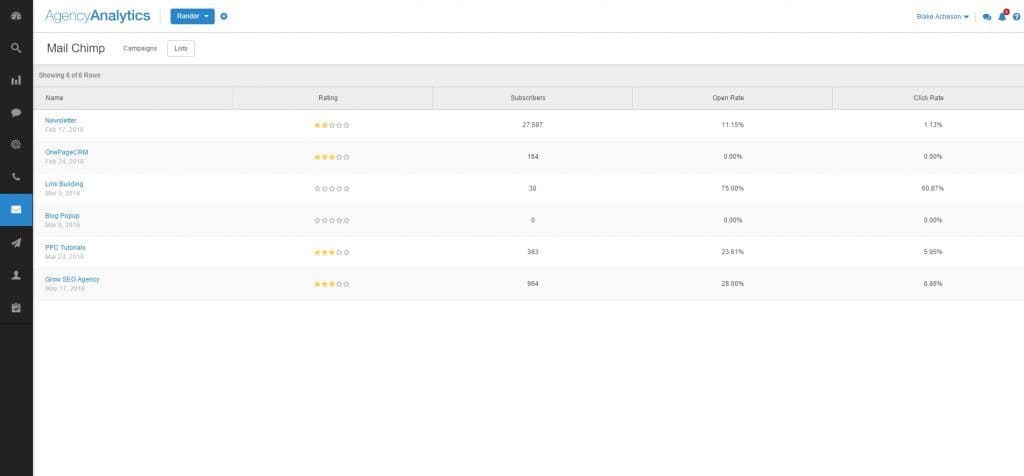
Task: Open the bar chart analytics sidebar icon
Action: [16, 80]
